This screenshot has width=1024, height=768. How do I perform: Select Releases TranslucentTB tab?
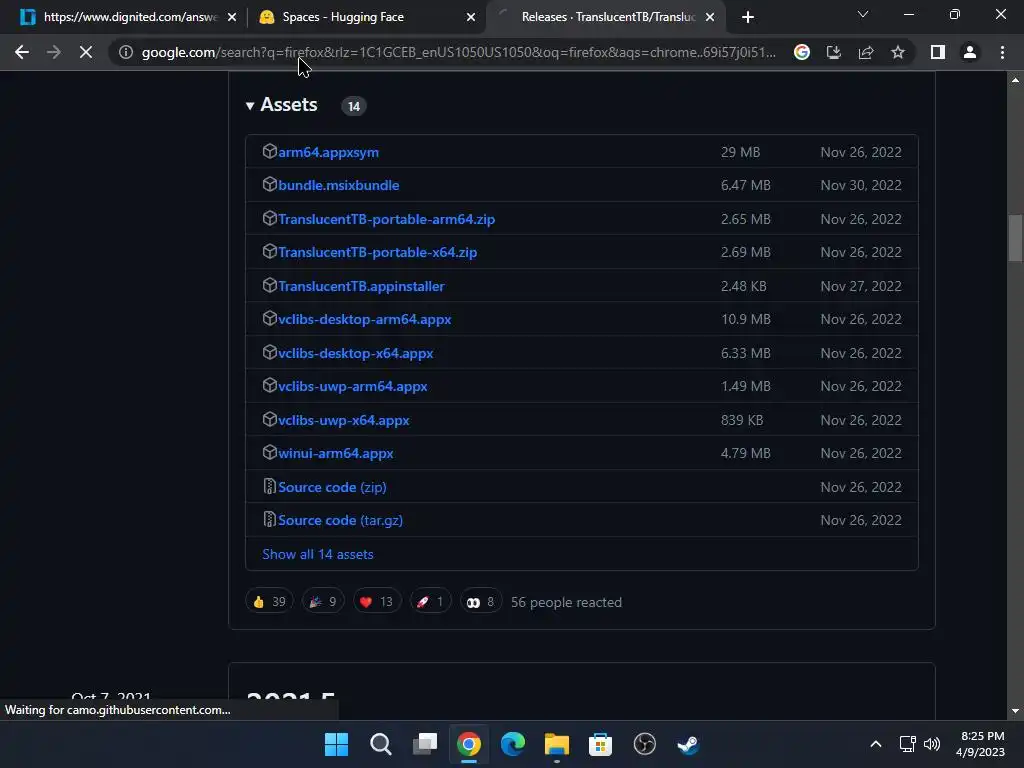pos(606,17)
